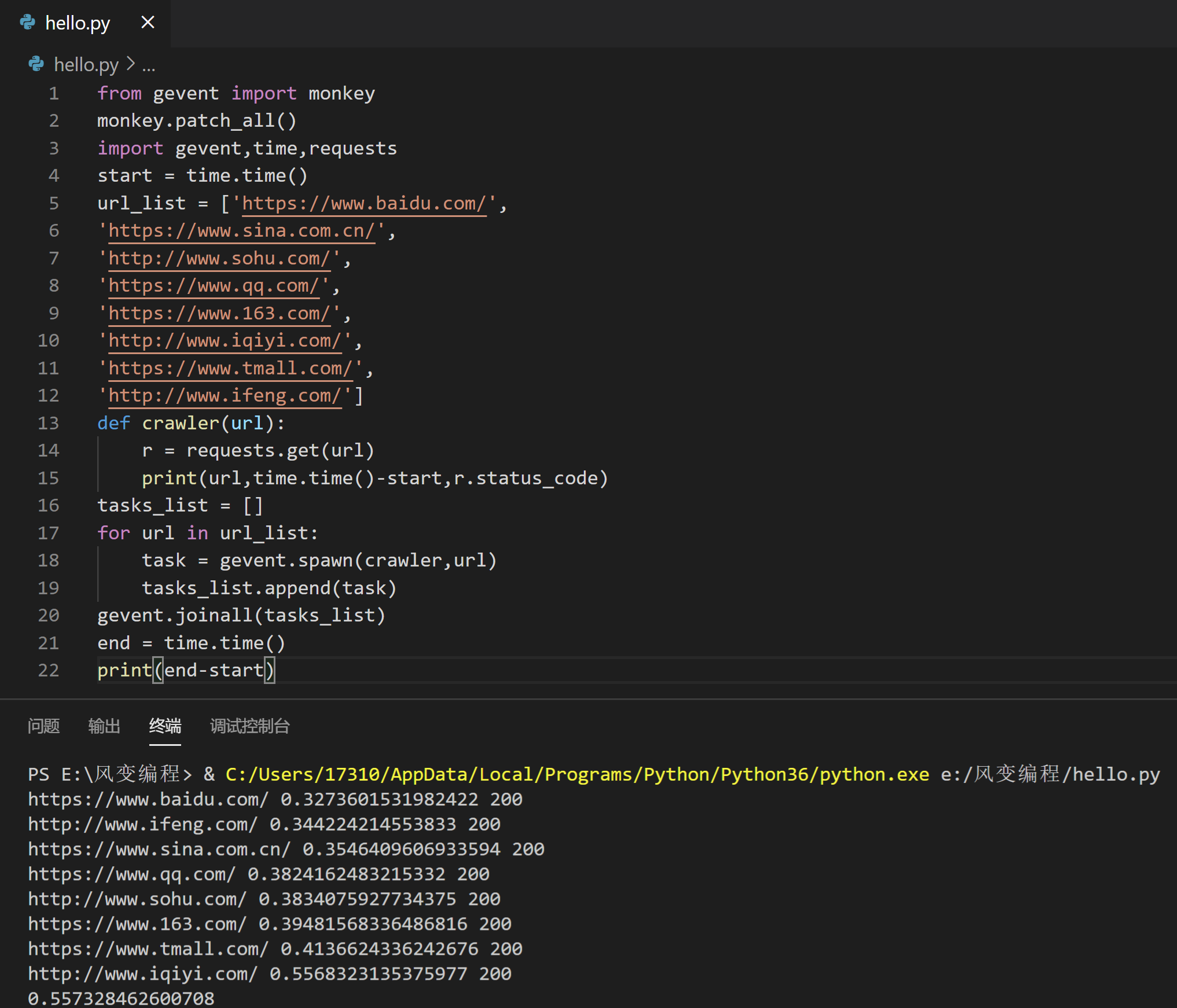Click terminal output line for www.sohu.com

pos(264,899)
